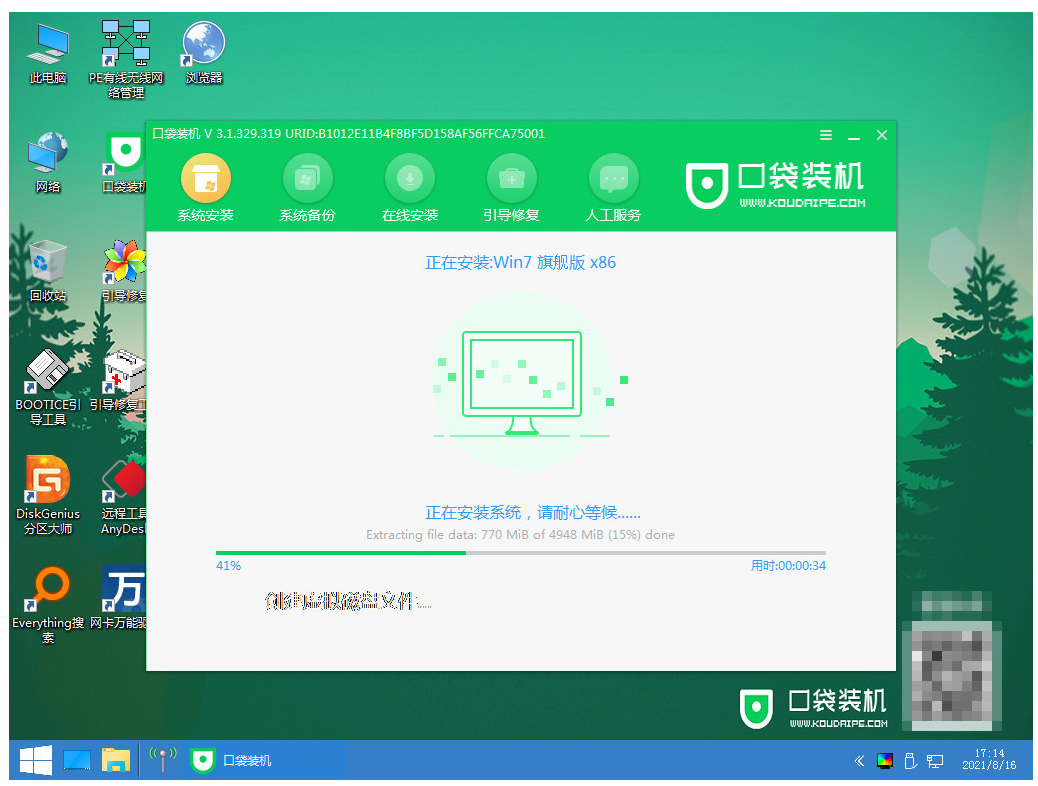Open BOOTICE引导工具 shortcut

coord(48,386)
